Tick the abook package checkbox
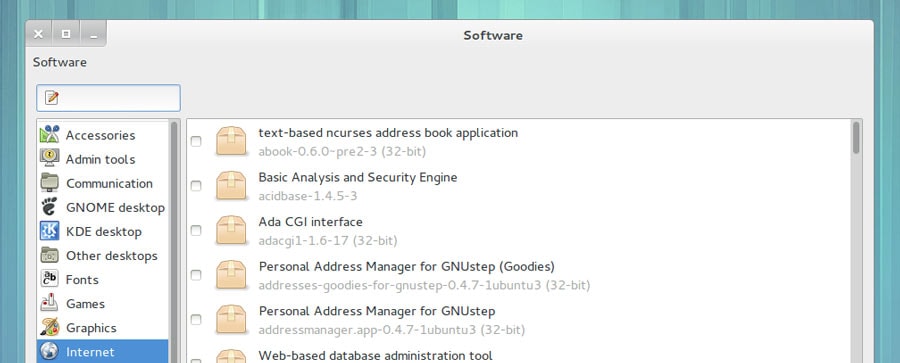Screen dimensions: 900x363 196,141
